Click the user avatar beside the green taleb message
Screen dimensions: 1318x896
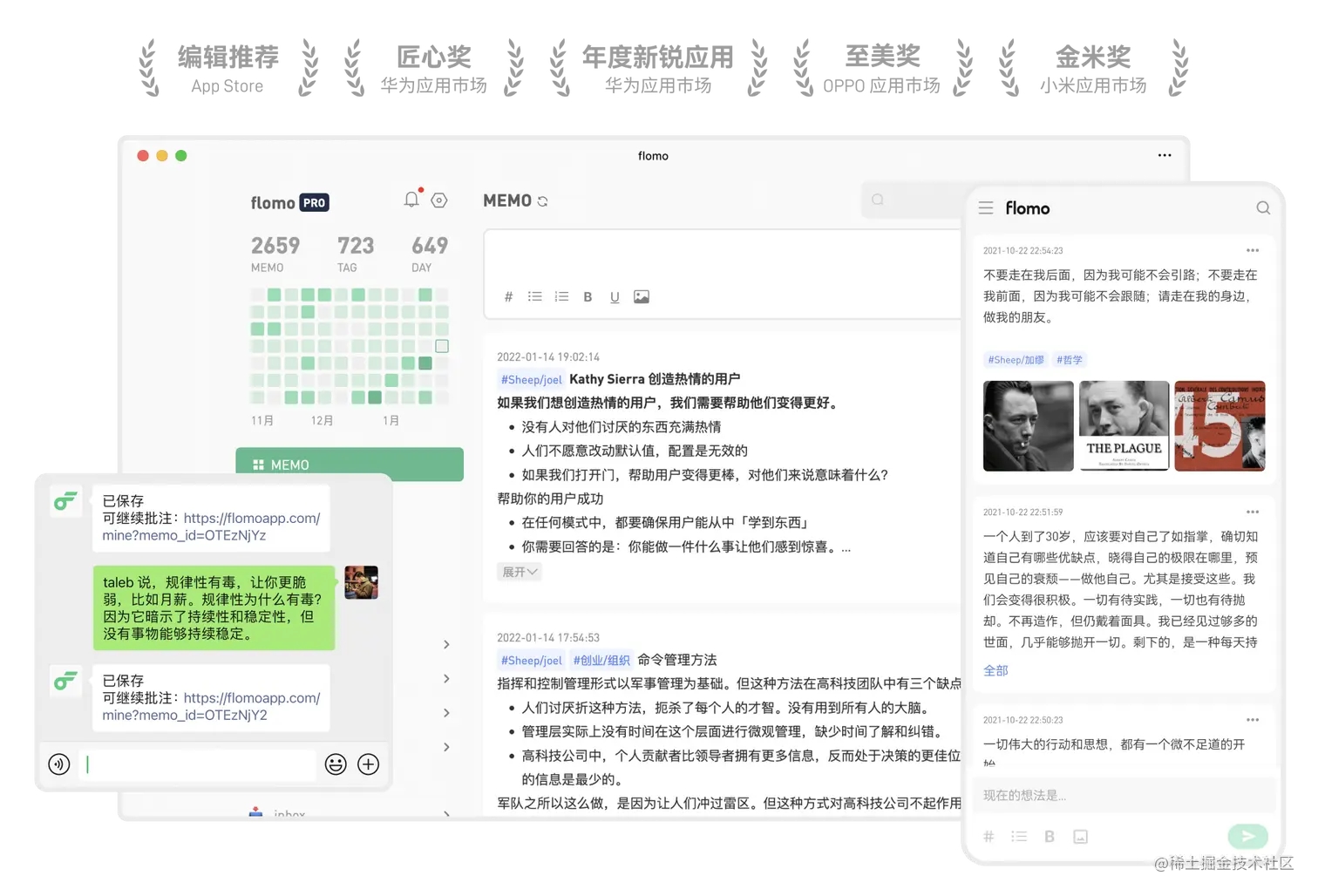pos(361,582)
